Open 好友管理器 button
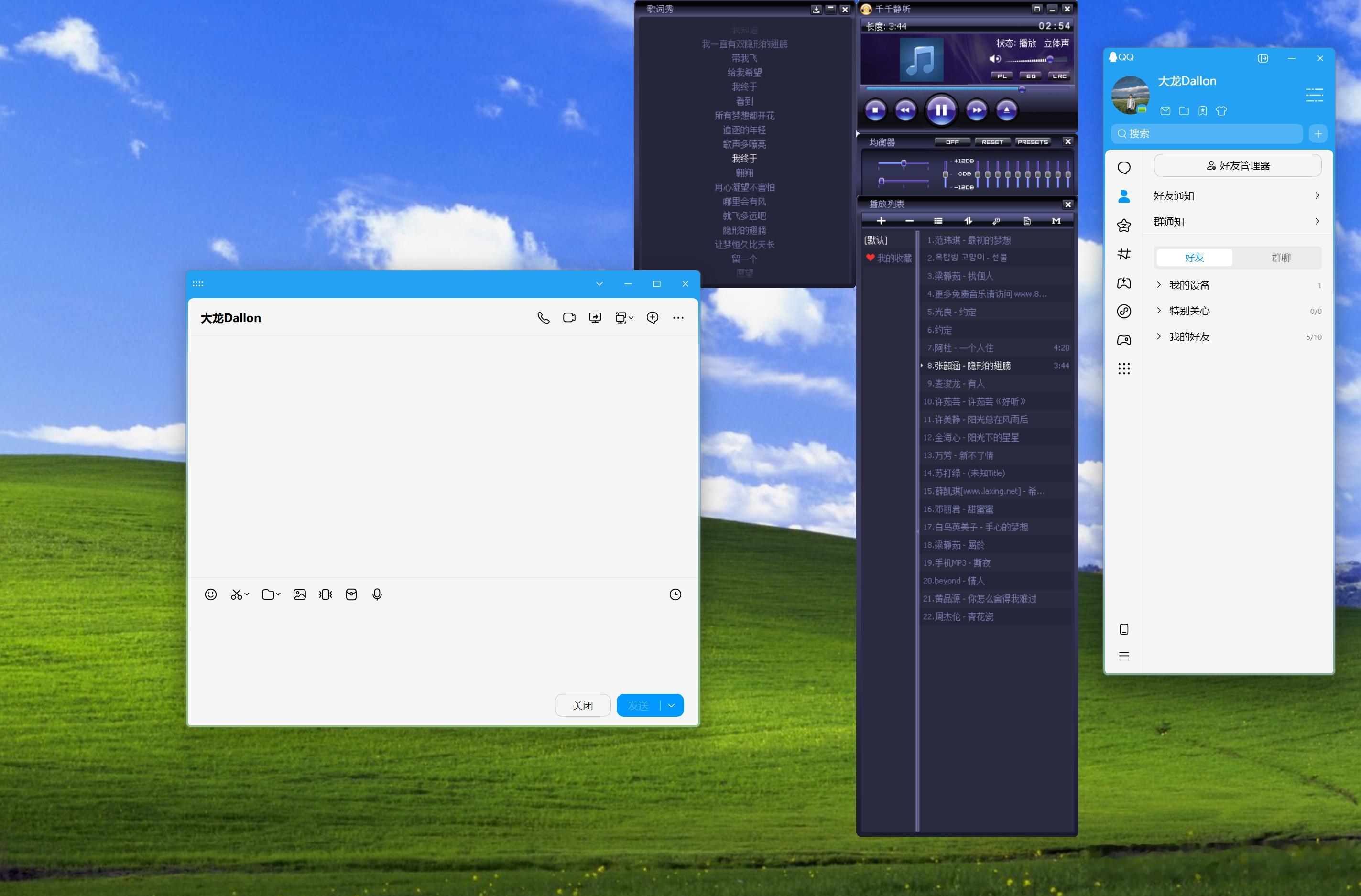 1238,166
